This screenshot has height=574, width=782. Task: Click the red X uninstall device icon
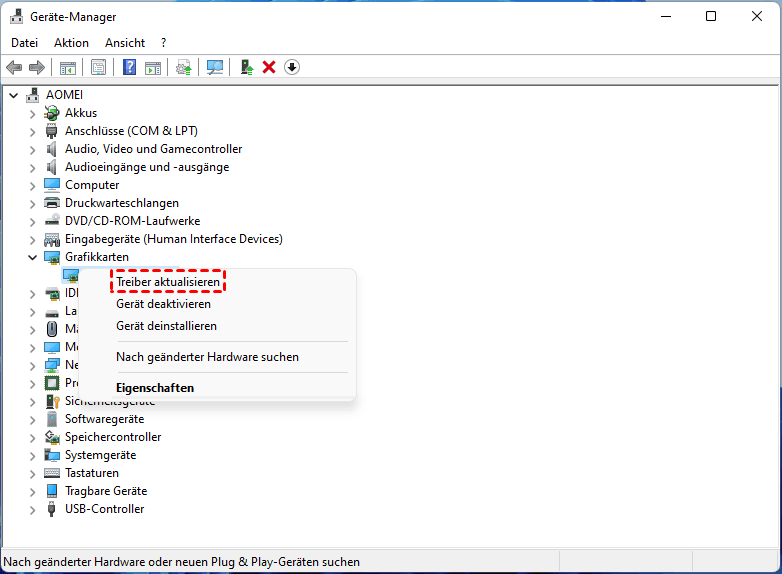269,67
